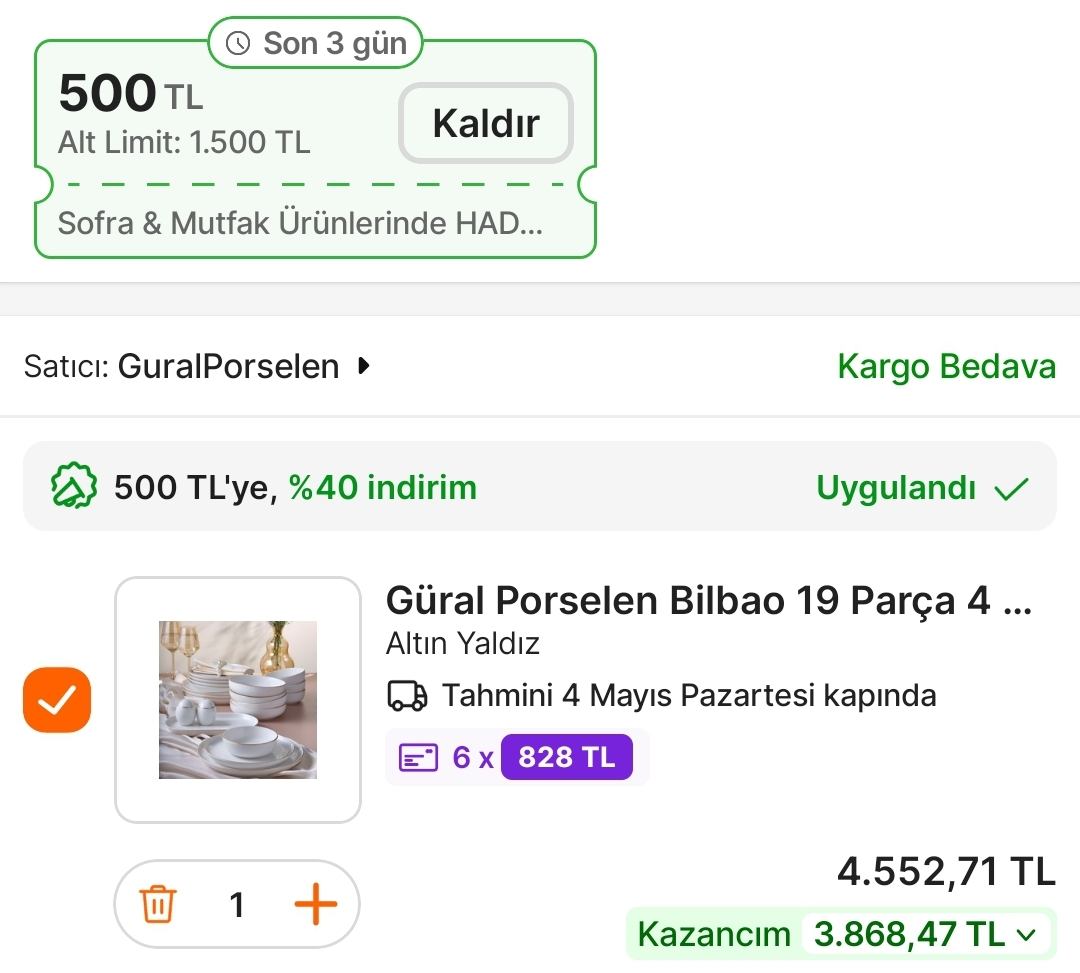Viewport: 1080px width, 973px height.
Task: Increase quantity with the plus icon
Action: (315, 905)
